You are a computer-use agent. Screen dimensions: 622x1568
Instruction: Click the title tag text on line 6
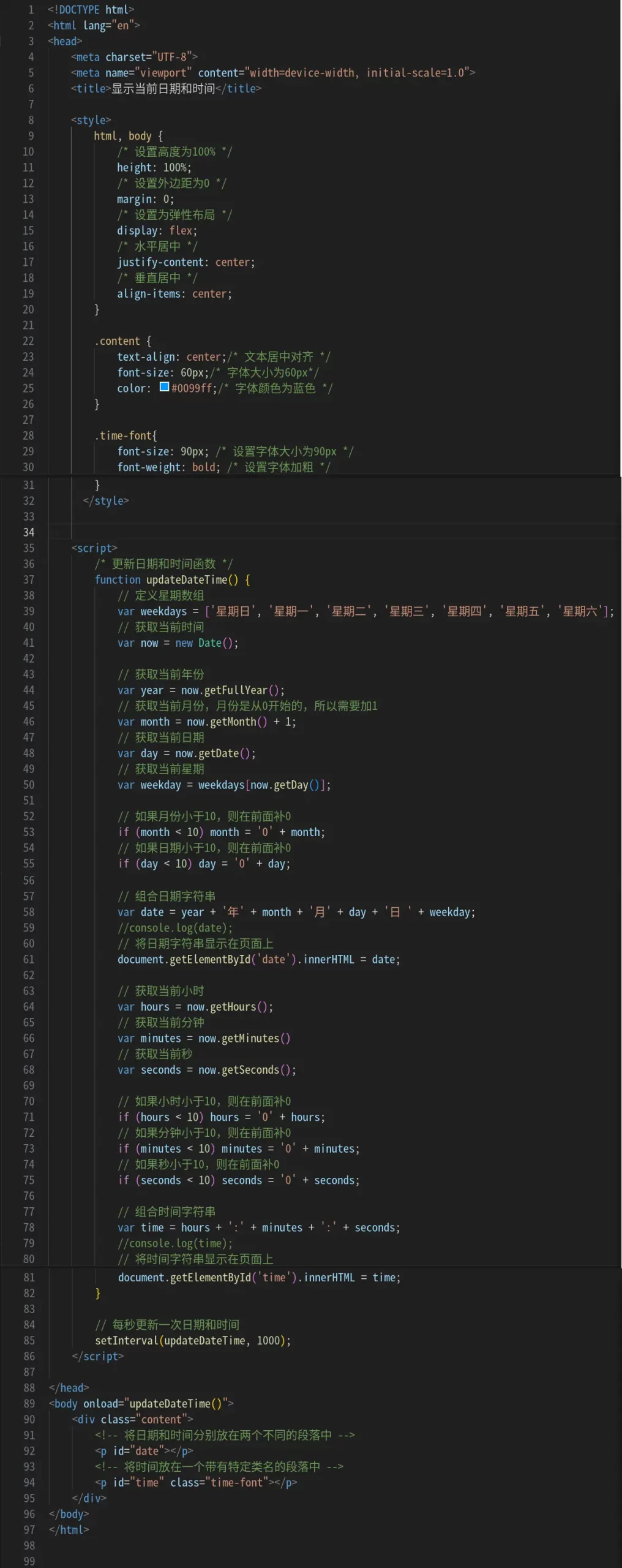coord(166,89)
